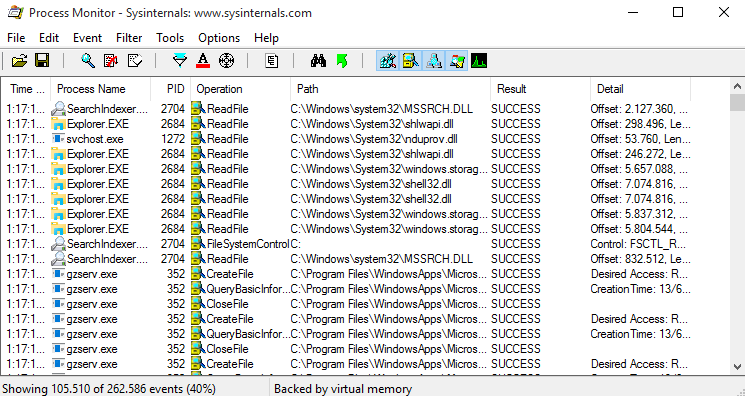Open the File menu
The height and width of the screenshot is (396, 745).
click(x=16, y=38)
